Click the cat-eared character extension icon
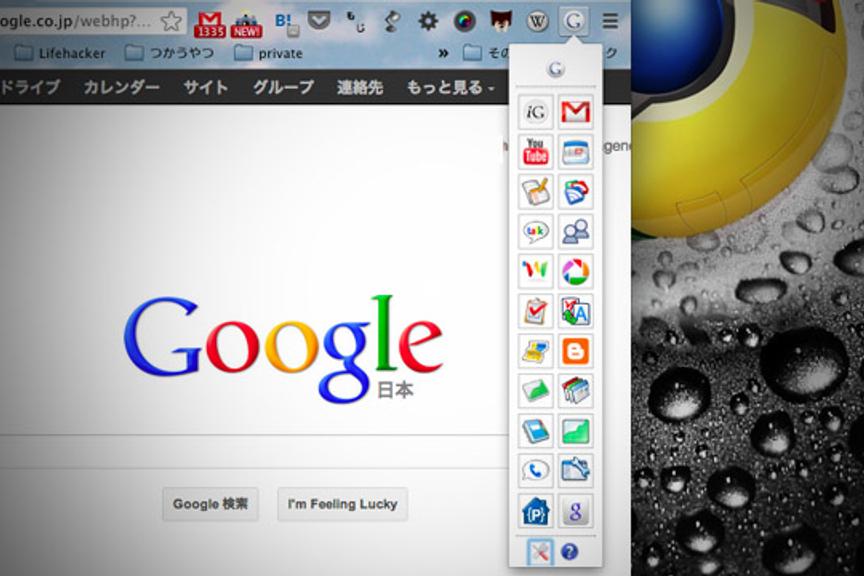 point(501,20)
